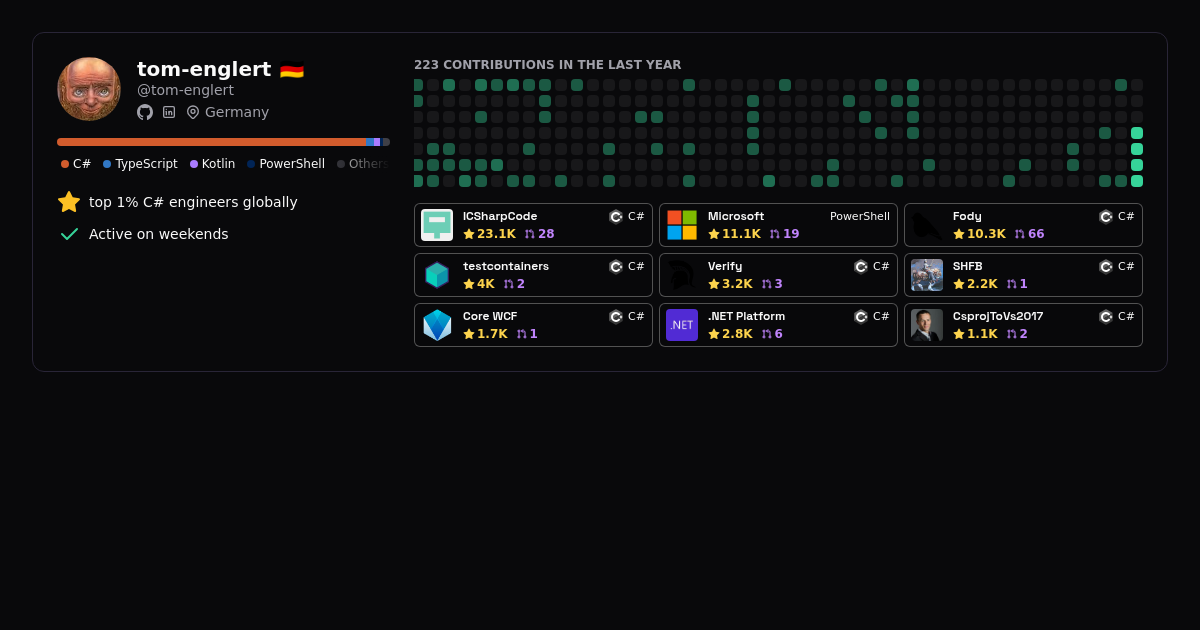Open the .NET Platform repository name
1200x630 pixels.
click(746, 316)
